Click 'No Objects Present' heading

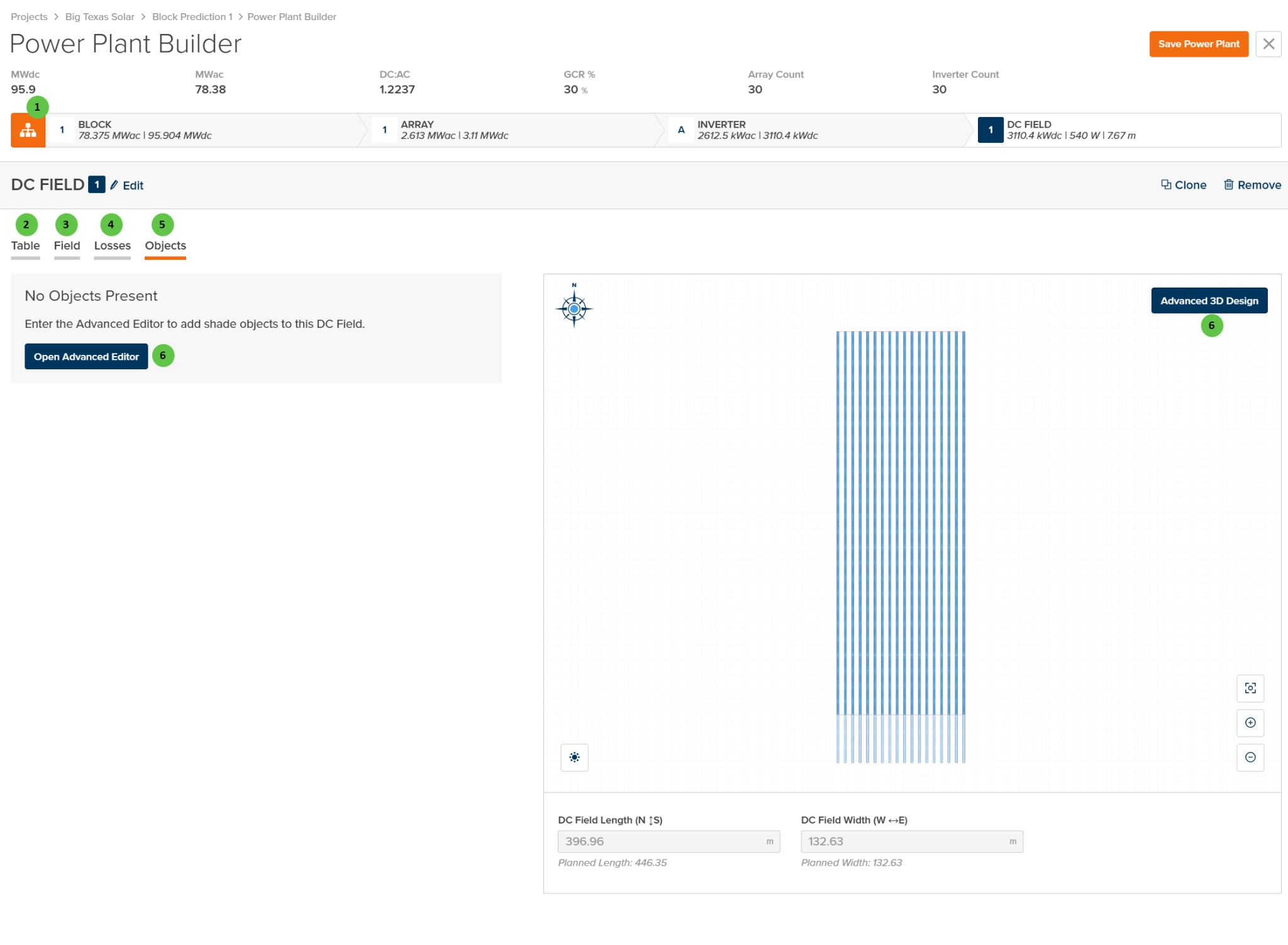tap(91, 296)
